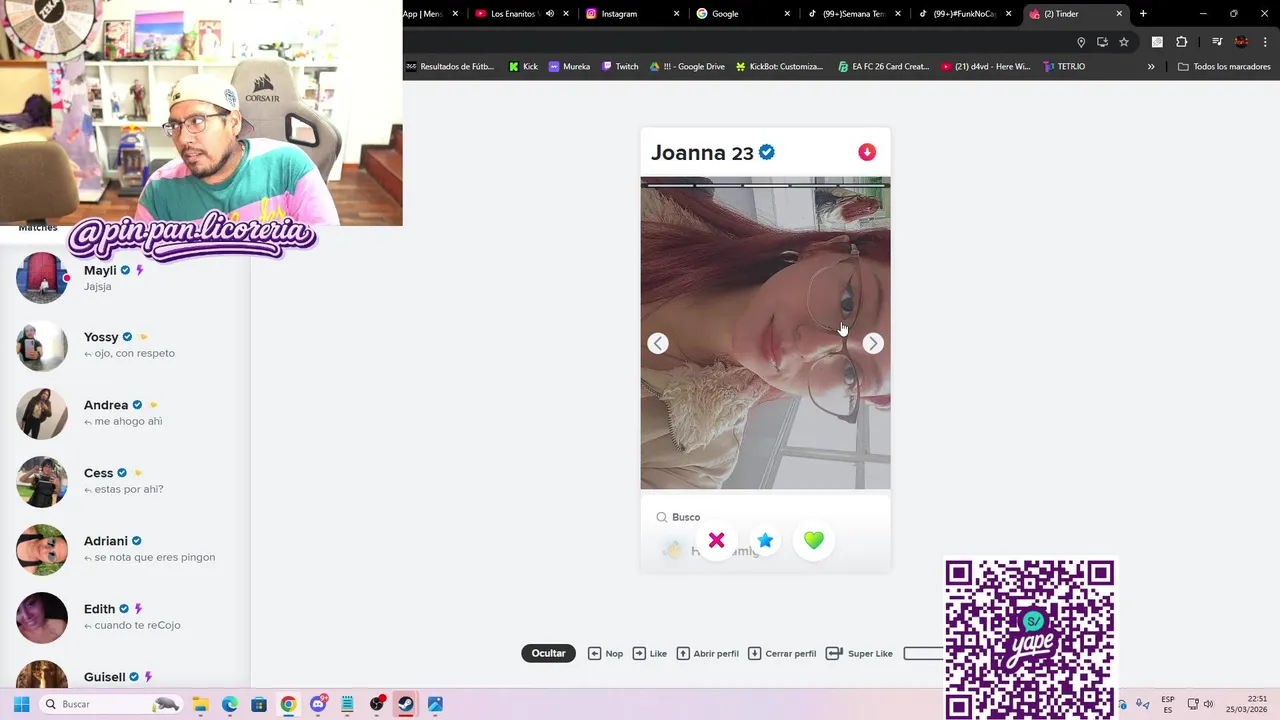This screenshot has height=720, width=1280.
Task: Open the media control icon in toolbar
Action: coord(1217,42)
